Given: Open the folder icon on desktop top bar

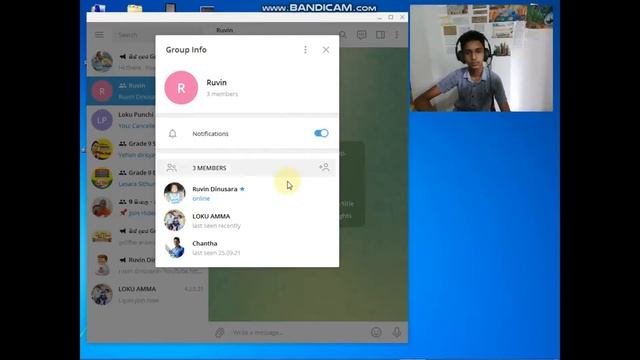Looking at the screenshot, I should pyautogui.click(x=135, y=8).
